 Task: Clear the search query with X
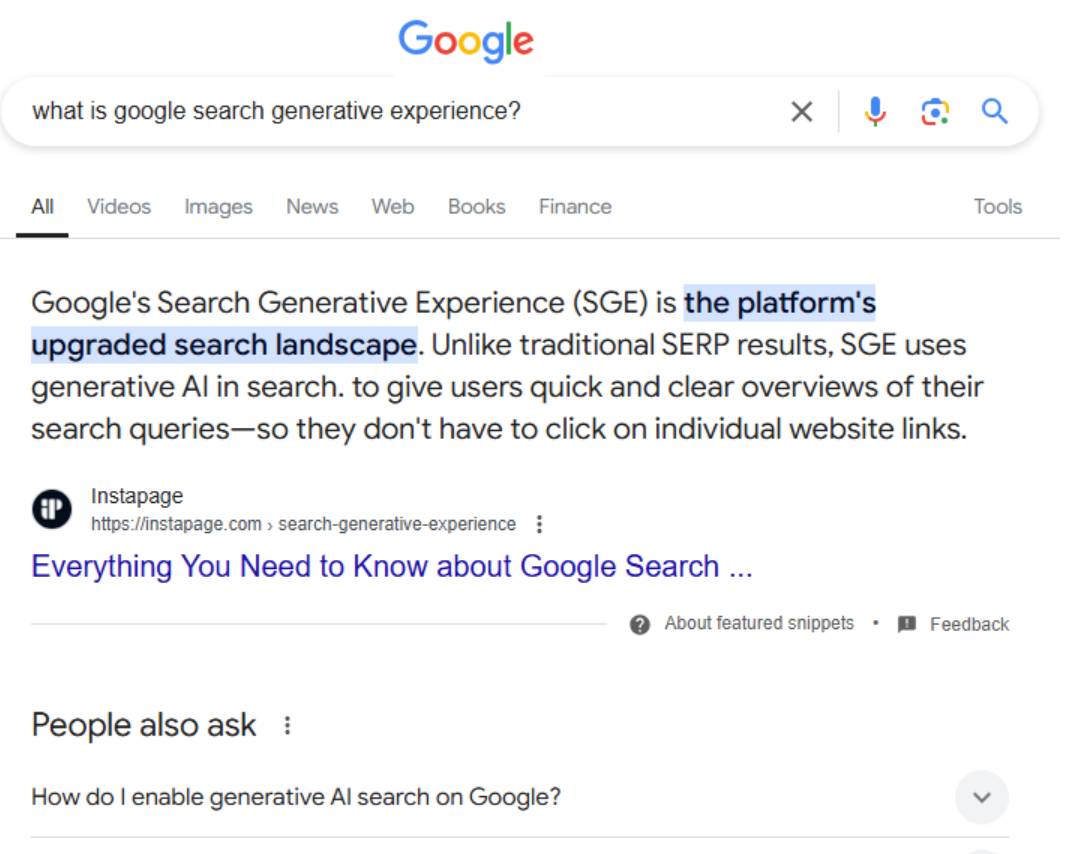point(801,111)
